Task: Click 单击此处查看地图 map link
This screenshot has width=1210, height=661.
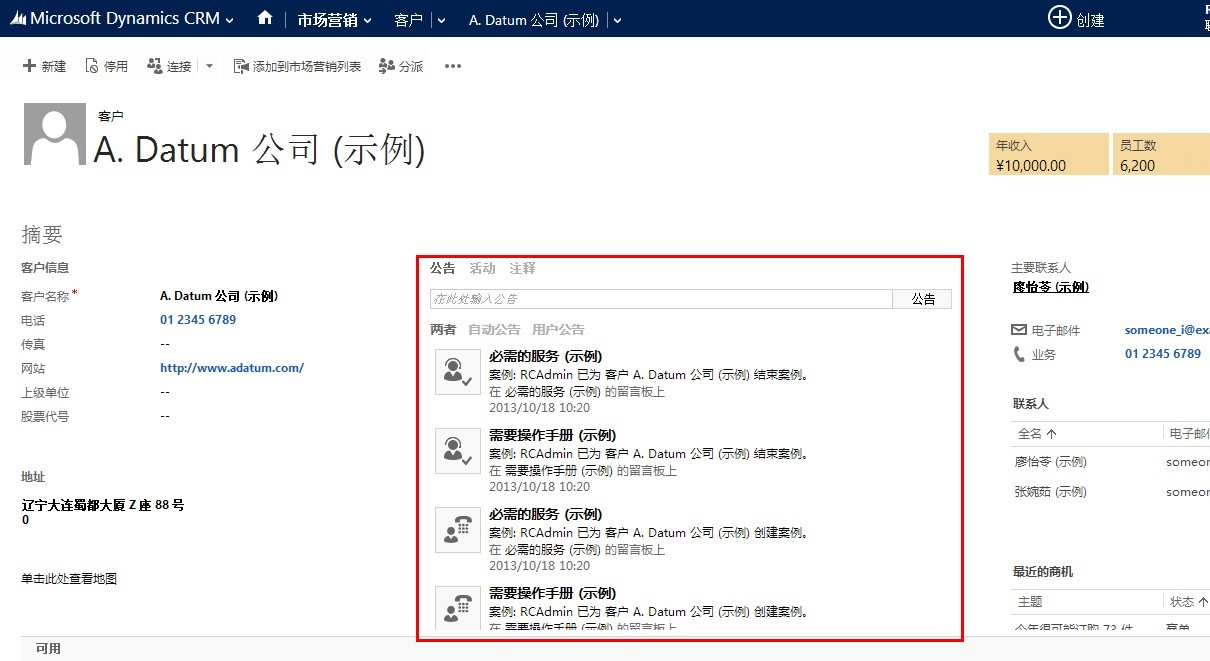Action: coord(69,579)
